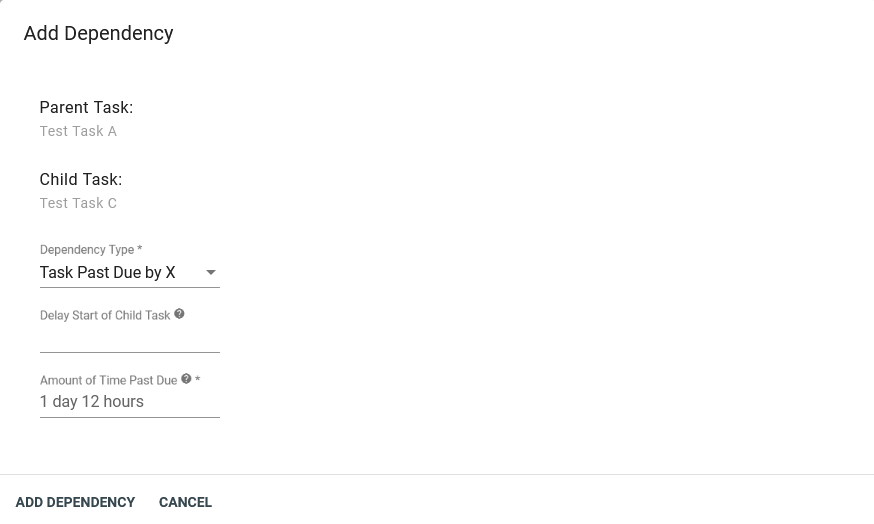Image resolution: width=874 pixels, height=524 pixels.
Task: Click the divider line above the action buttons
Action: pos(437,474)
